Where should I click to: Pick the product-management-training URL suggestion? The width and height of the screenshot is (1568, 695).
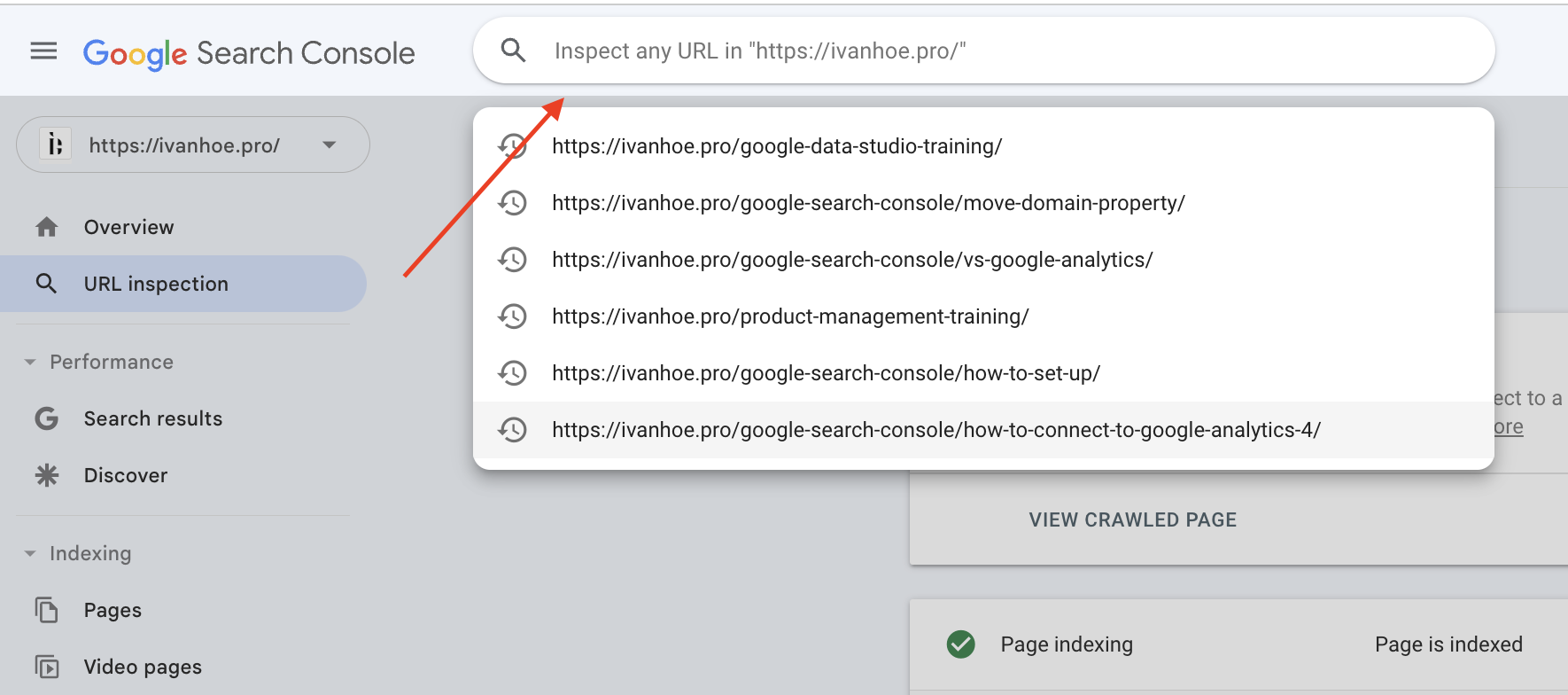(790, 316)
